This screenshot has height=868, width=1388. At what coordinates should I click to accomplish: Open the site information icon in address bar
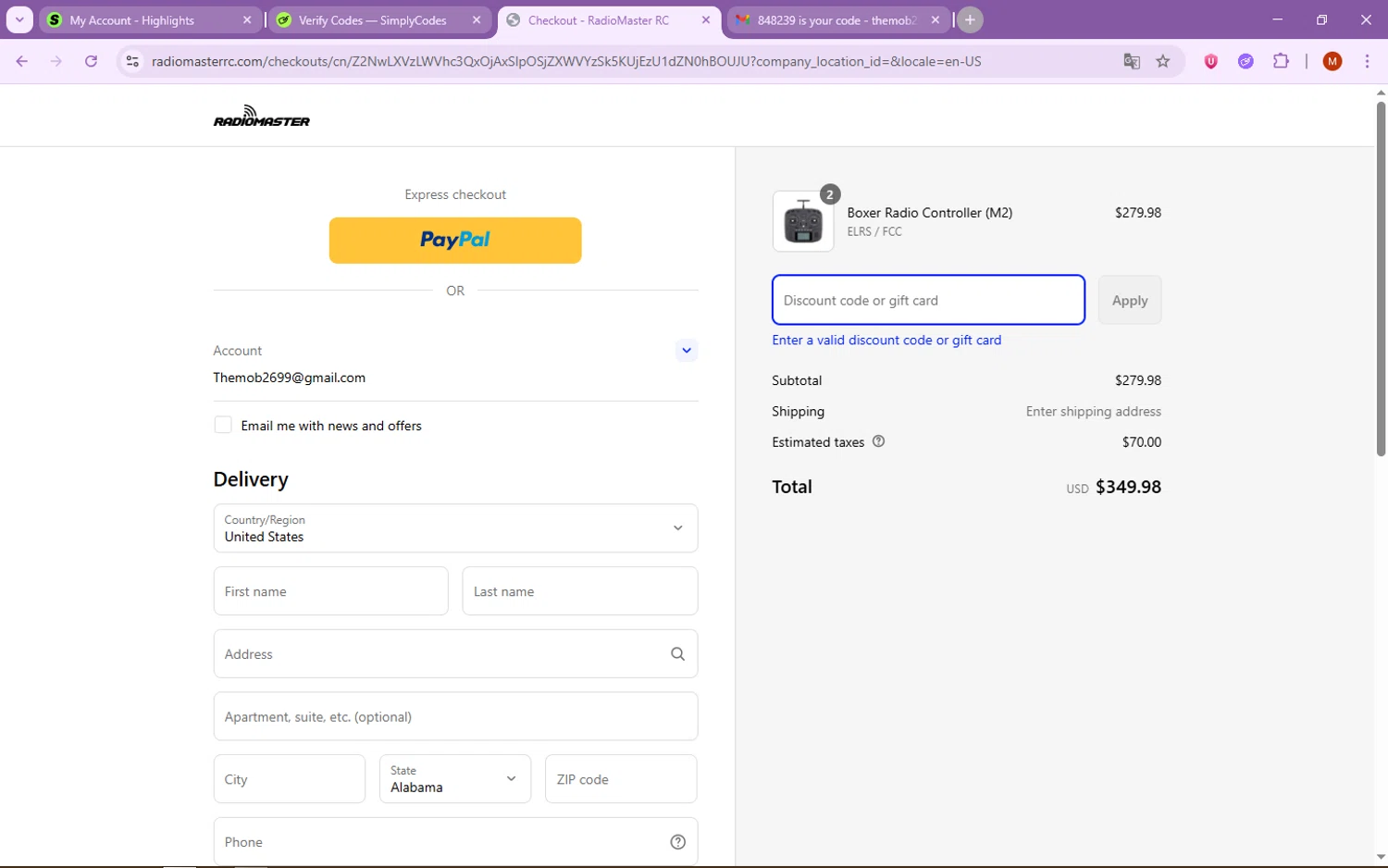click(x=132, y=61)
